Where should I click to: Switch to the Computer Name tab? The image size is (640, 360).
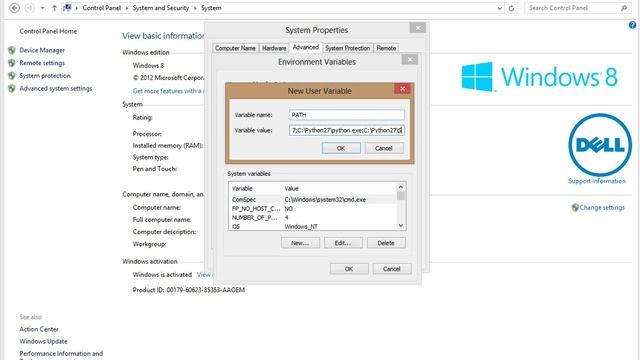coord(236,48)
